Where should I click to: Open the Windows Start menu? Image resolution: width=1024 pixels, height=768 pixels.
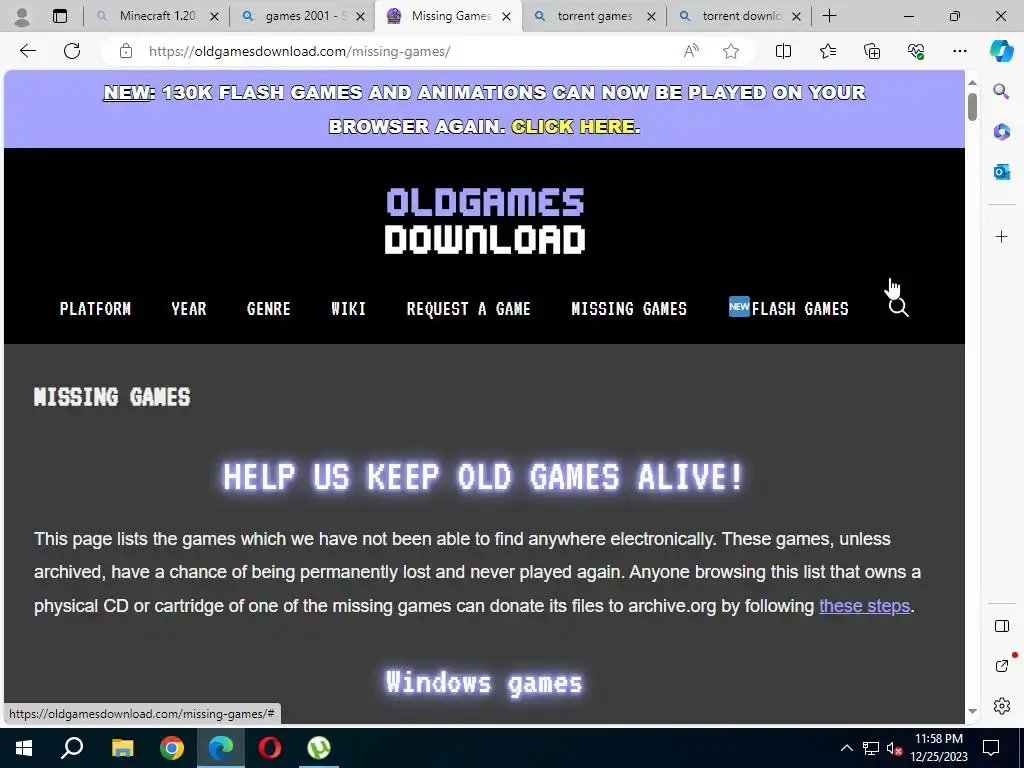(24, 748)
